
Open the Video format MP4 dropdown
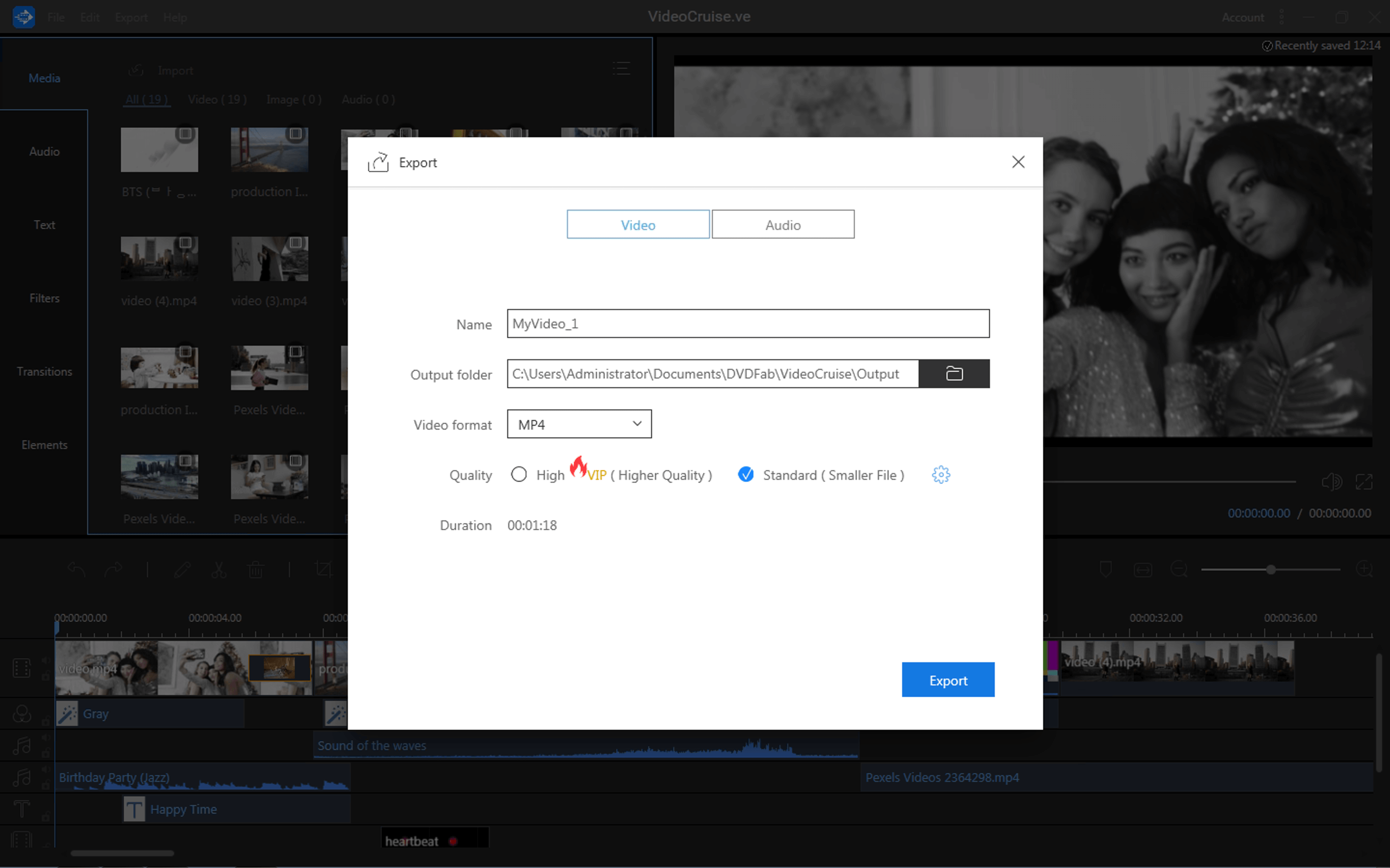579,424
